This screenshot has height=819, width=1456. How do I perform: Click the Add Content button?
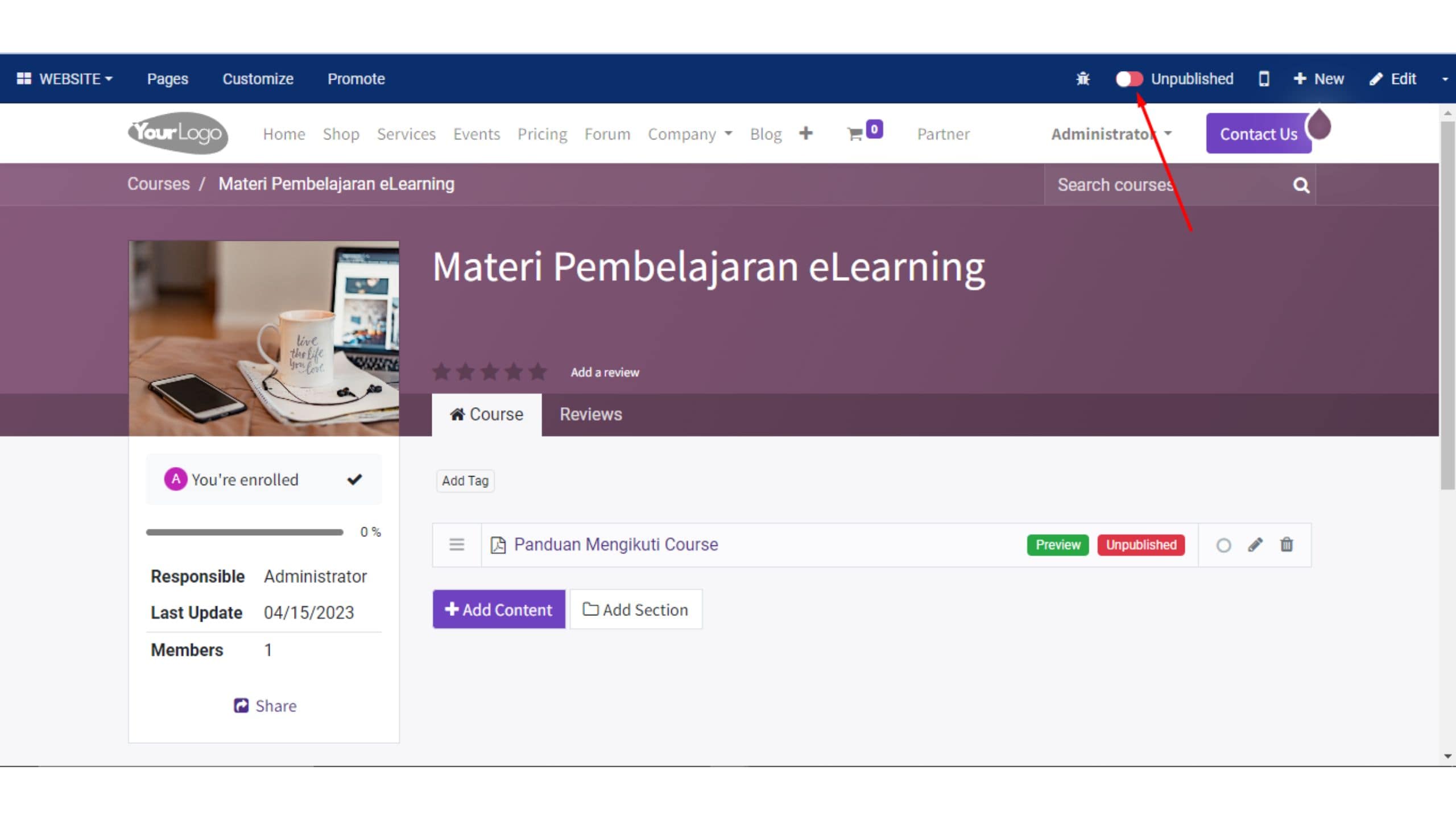(x=499, y=610)
